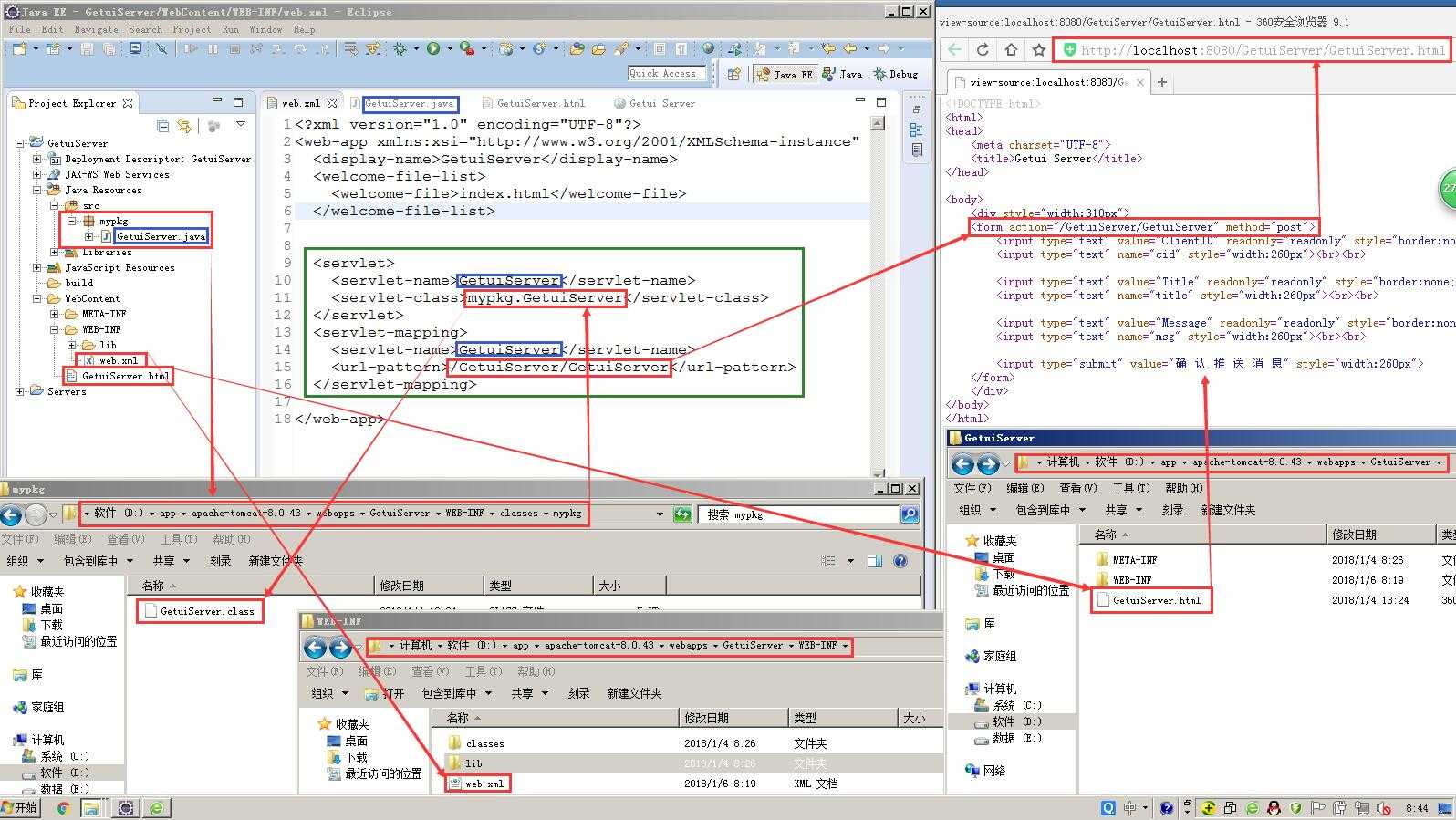Close the web.xml editor tab
Viewport: 1456px width, 820px height.
tap(332, 103)
